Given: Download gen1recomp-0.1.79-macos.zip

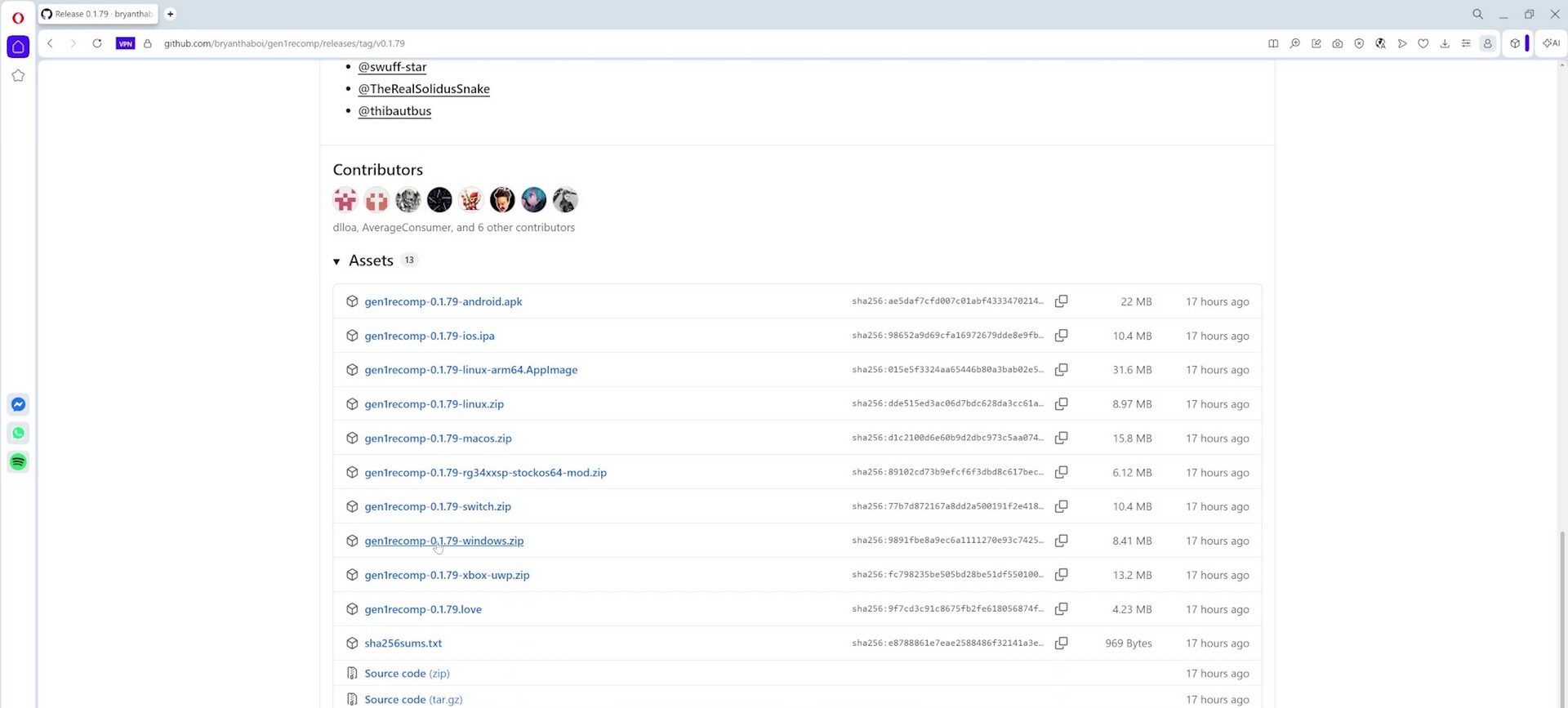Looking at the screenshot, I should 439,439.
